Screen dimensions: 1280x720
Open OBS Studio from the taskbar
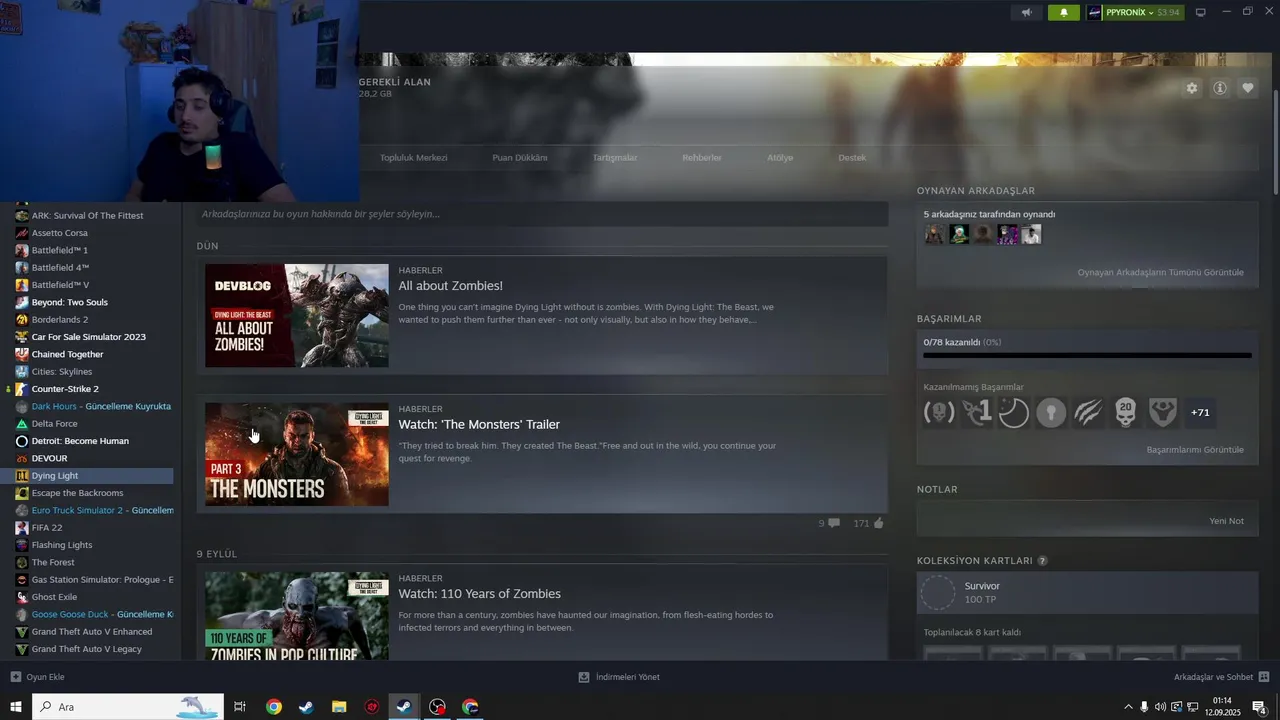[x=437, y=707]
